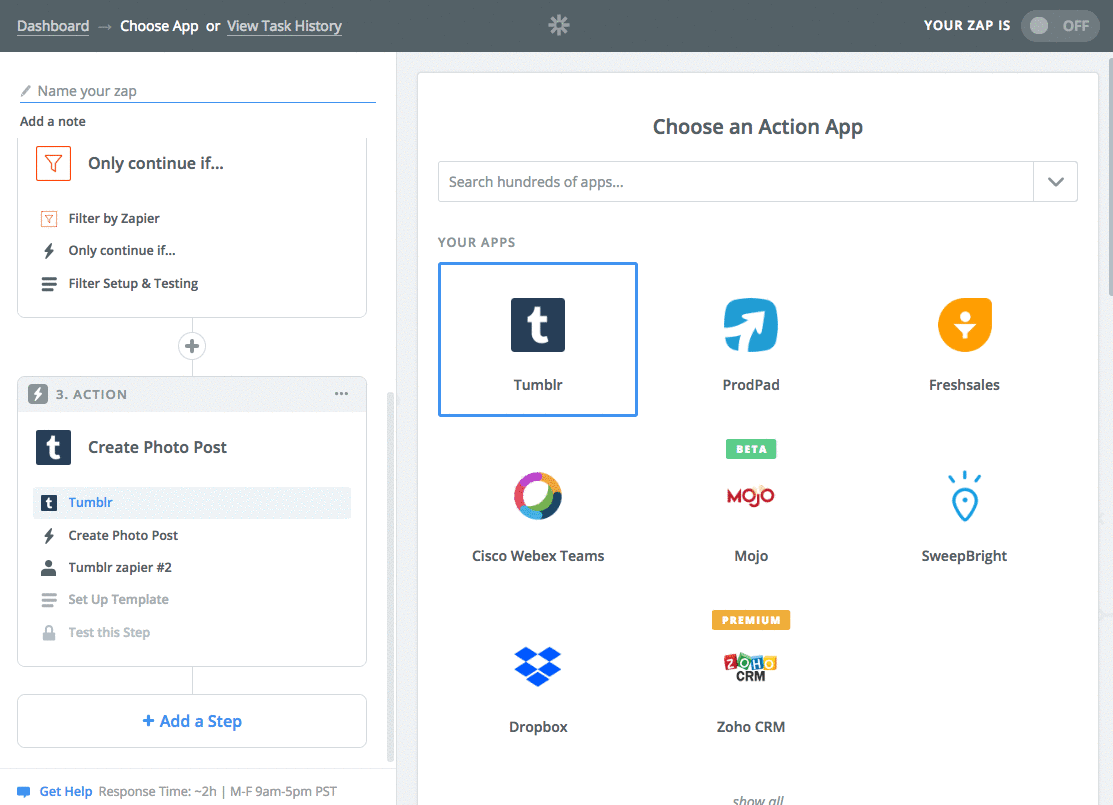Click the lock icon beside Test this Step

click(x=49, y=632)
